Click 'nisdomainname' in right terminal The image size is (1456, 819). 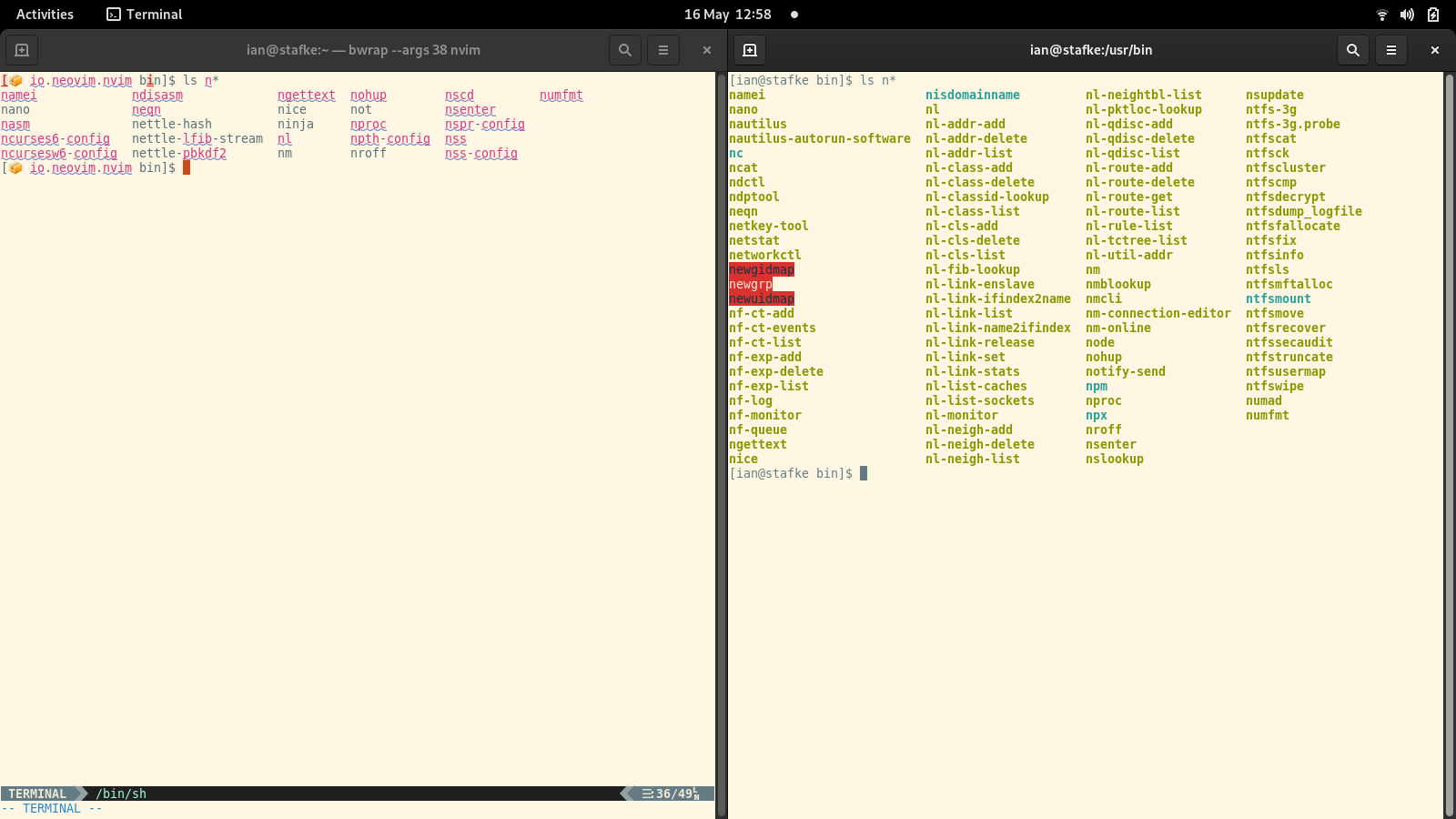[x=973, y=95]
